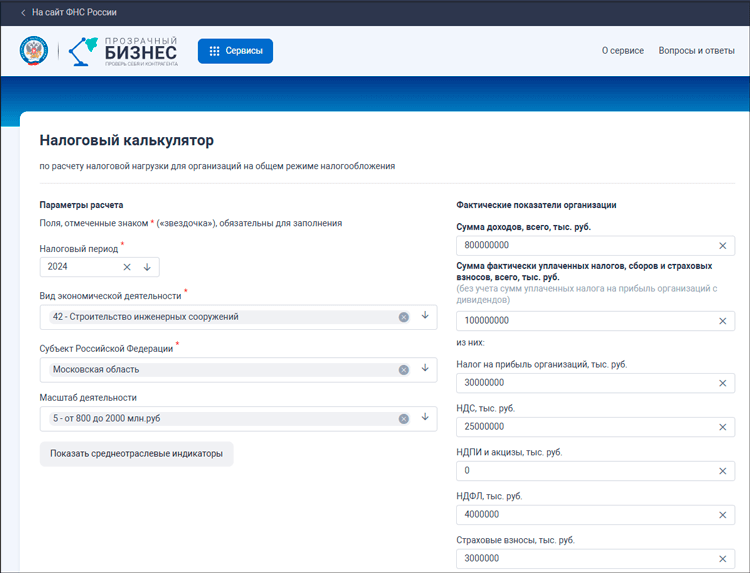Clear the Московская область selection

[x=404, y=369]
